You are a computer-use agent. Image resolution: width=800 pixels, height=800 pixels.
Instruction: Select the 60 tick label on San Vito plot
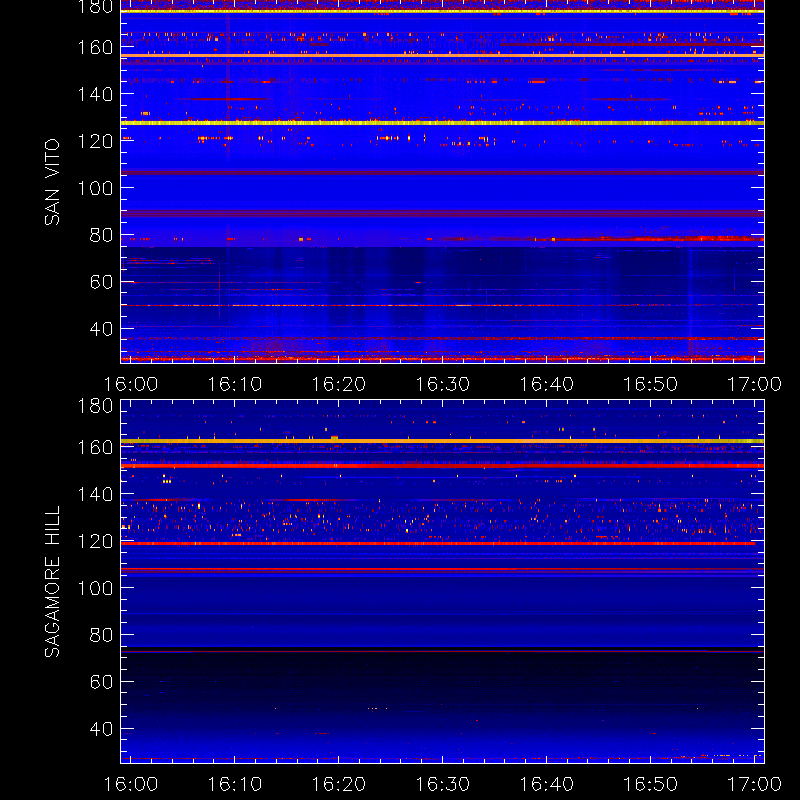(x=102, y=282)
